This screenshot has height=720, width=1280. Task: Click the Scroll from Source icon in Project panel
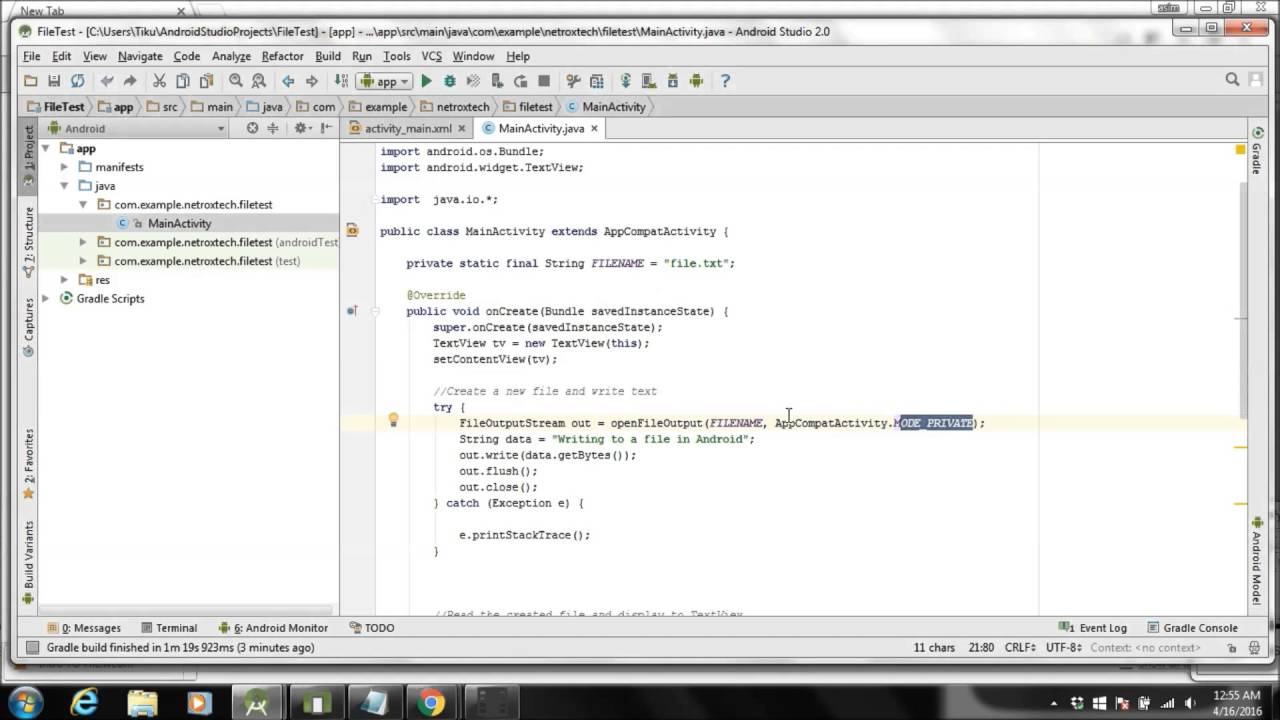coord(252,128)
